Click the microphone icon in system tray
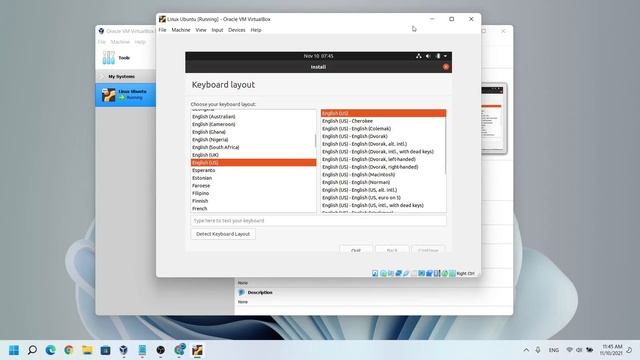This screenshot has height=360, width=640. click(538, 350)
